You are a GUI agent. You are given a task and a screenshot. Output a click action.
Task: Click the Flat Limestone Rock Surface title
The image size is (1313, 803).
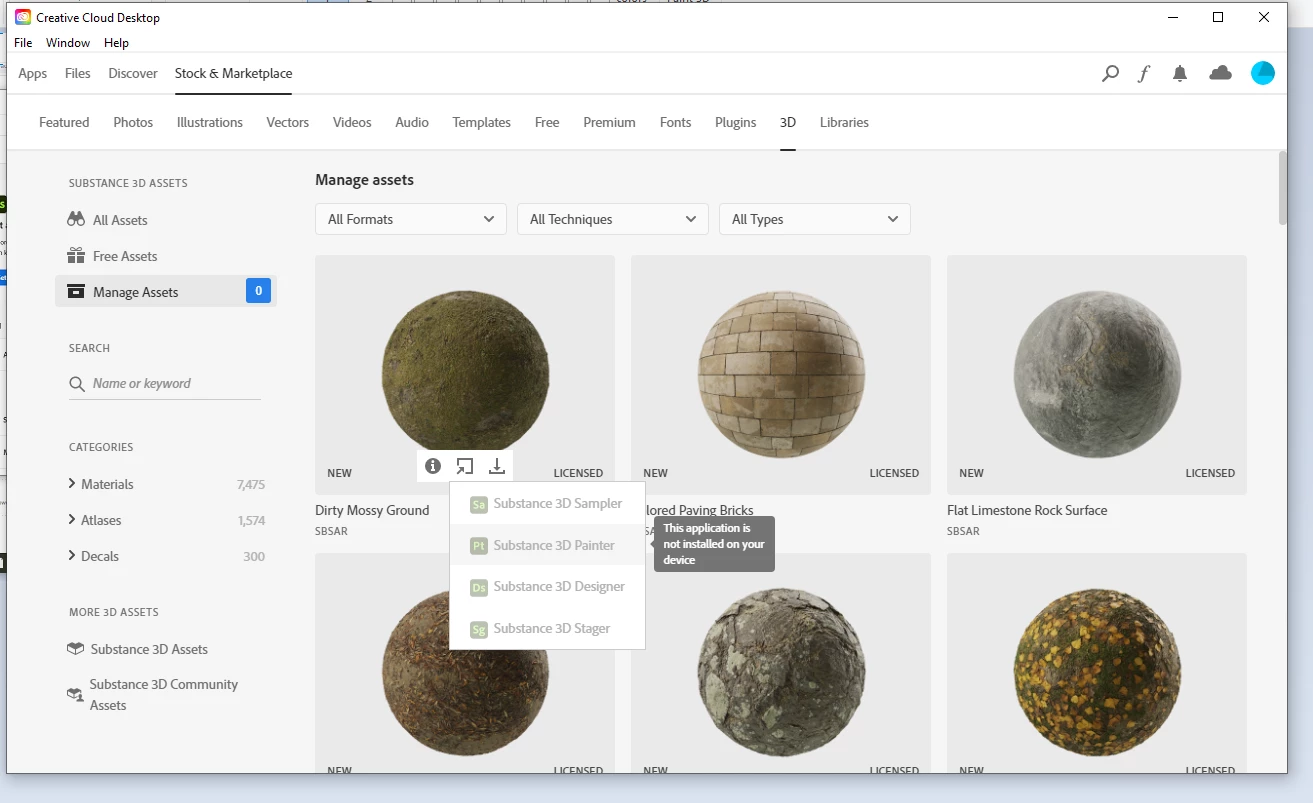point(1027,510)
